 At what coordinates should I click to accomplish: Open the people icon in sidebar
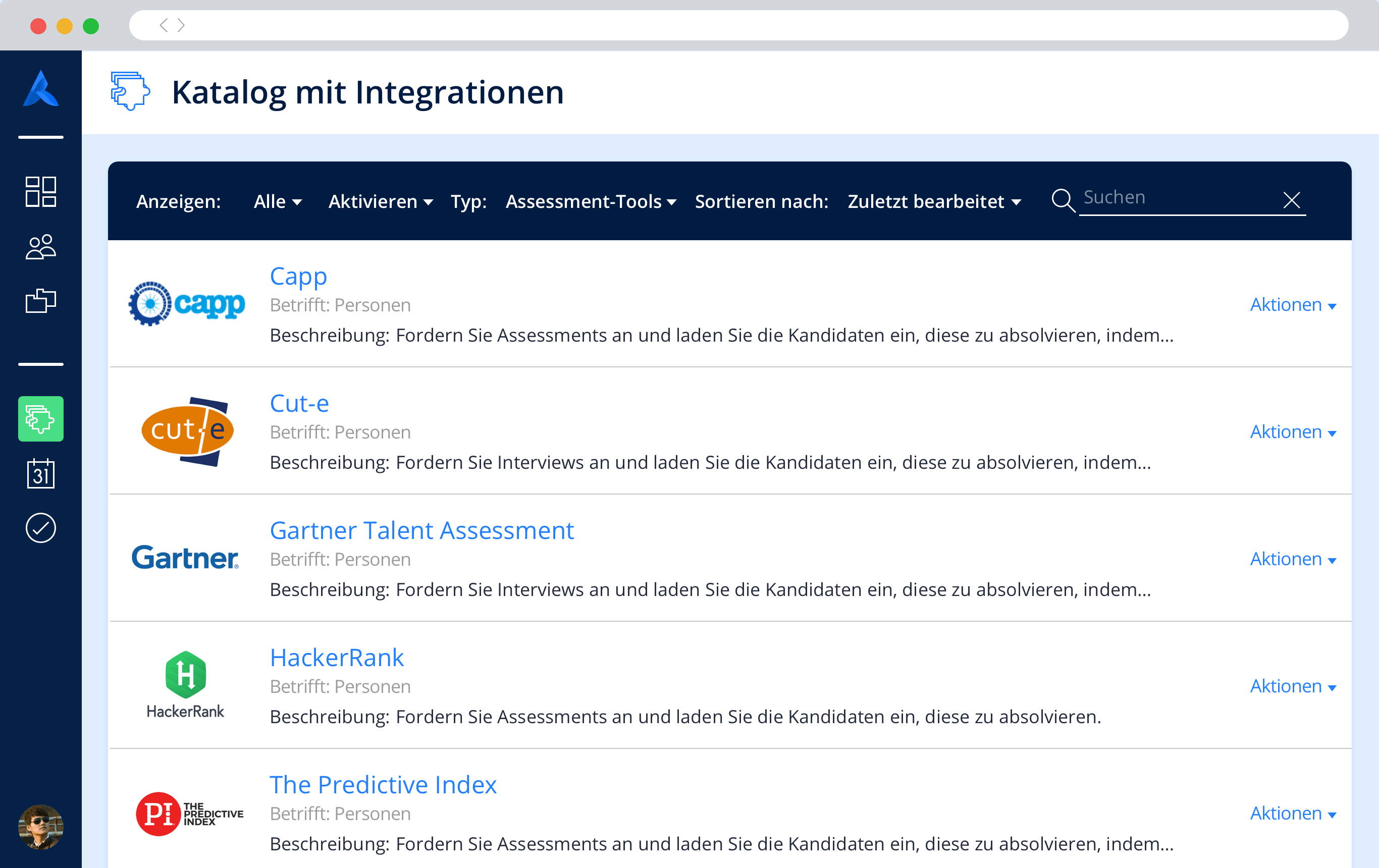(x=41, y=247)
